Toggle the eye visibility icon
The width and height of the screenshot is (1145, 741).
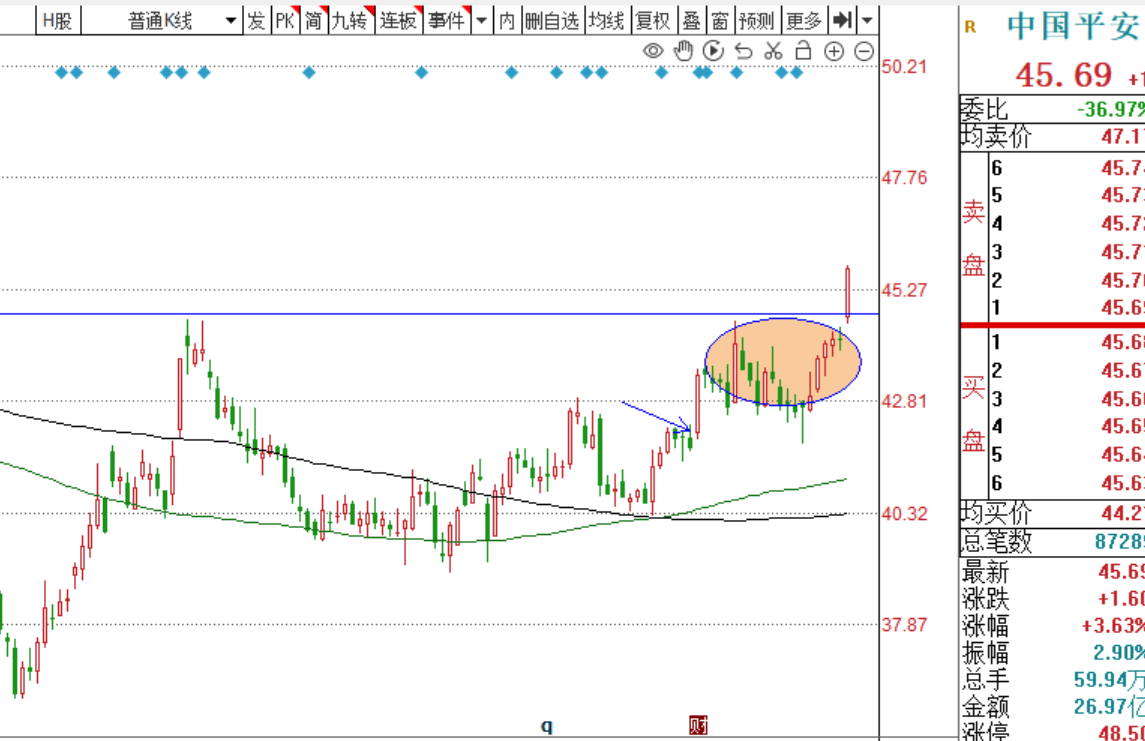tap(653, 50)
